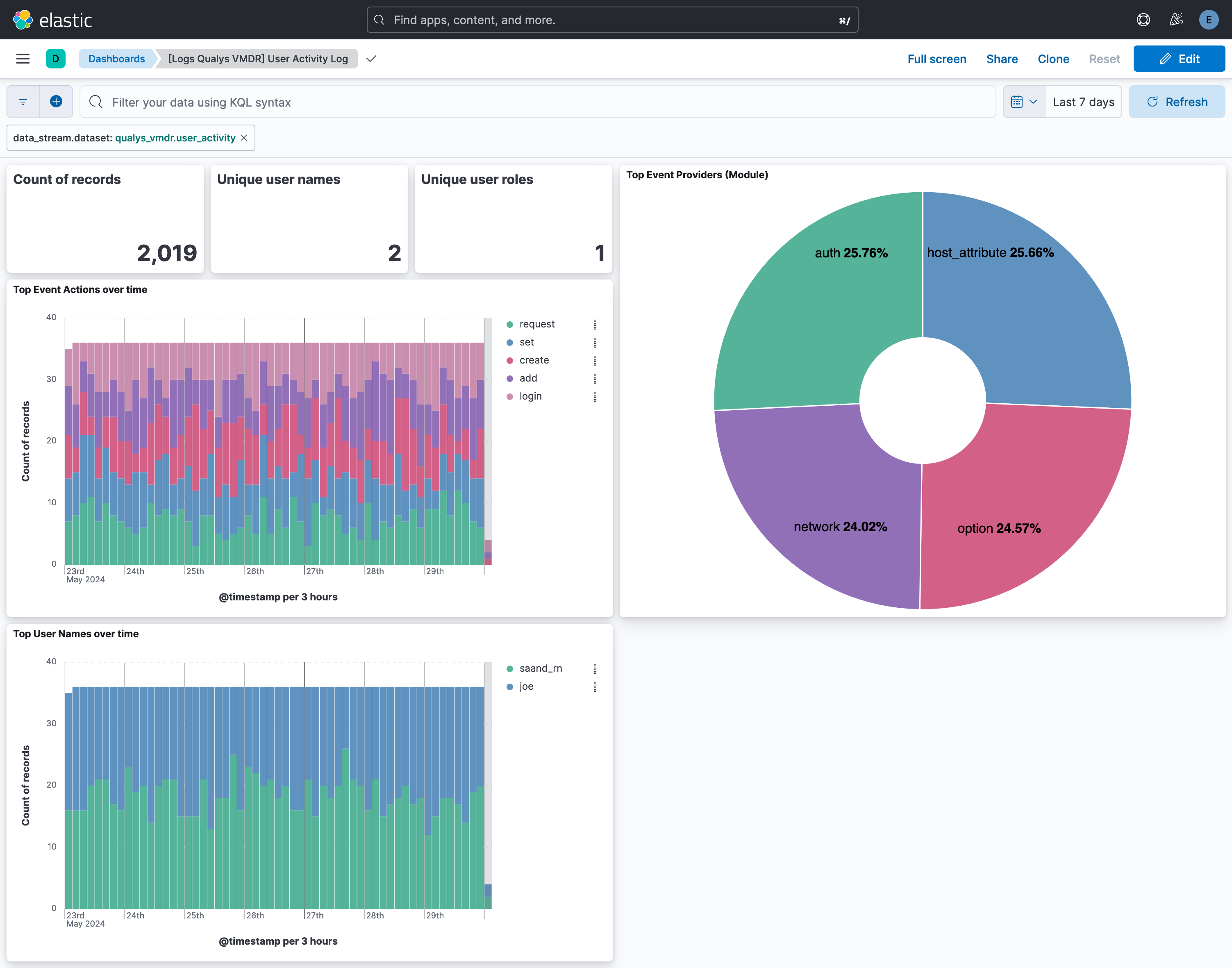Open options menu next to 'set' legend entry
This screenshot has height=968, width=1232.
[595, 342]
